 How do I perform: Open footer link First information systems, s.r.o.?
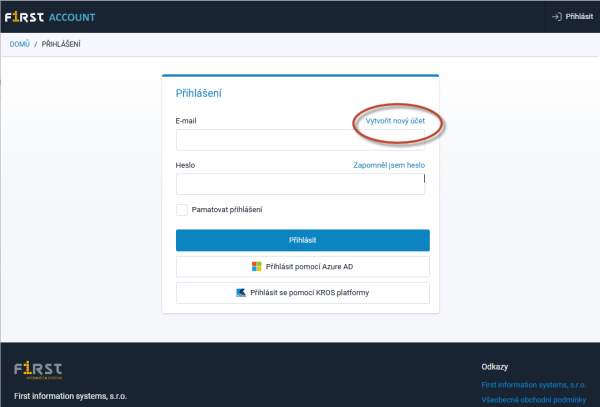click(x=531, y=383)
